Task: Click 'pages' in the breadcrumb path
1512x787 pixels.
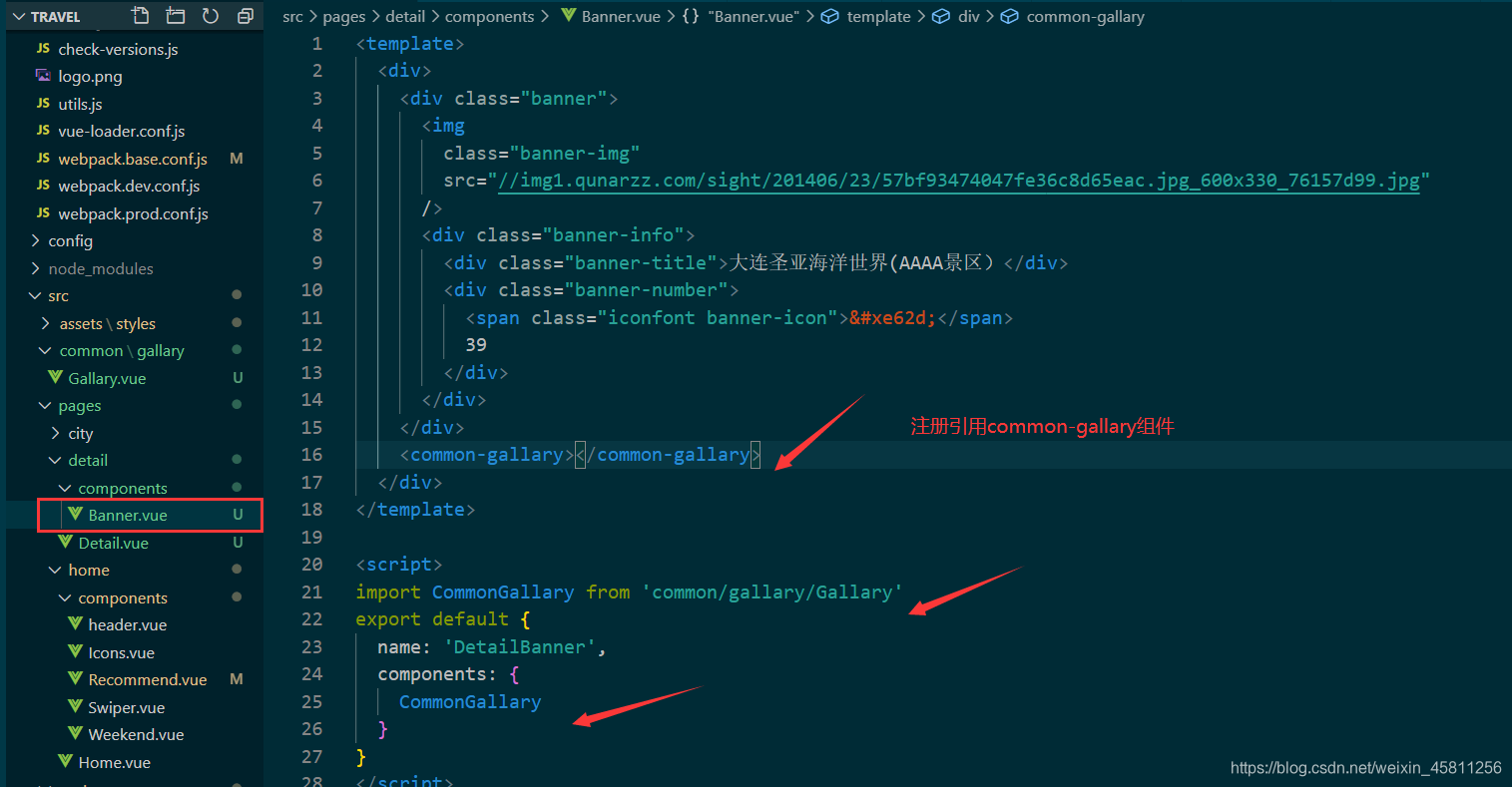Action: tap(343, 17)
